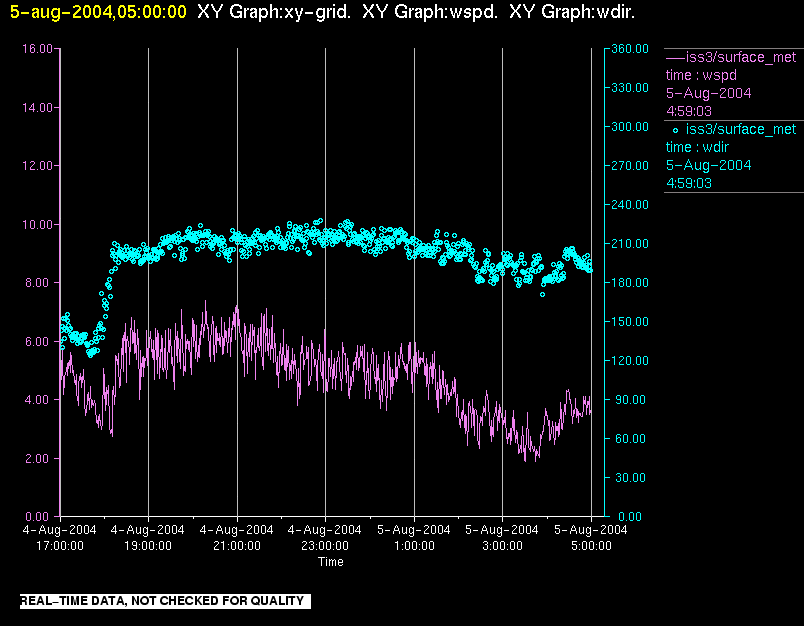
Task: Click the cyan 4:59:03 time in legend
Action: point(689,184)
